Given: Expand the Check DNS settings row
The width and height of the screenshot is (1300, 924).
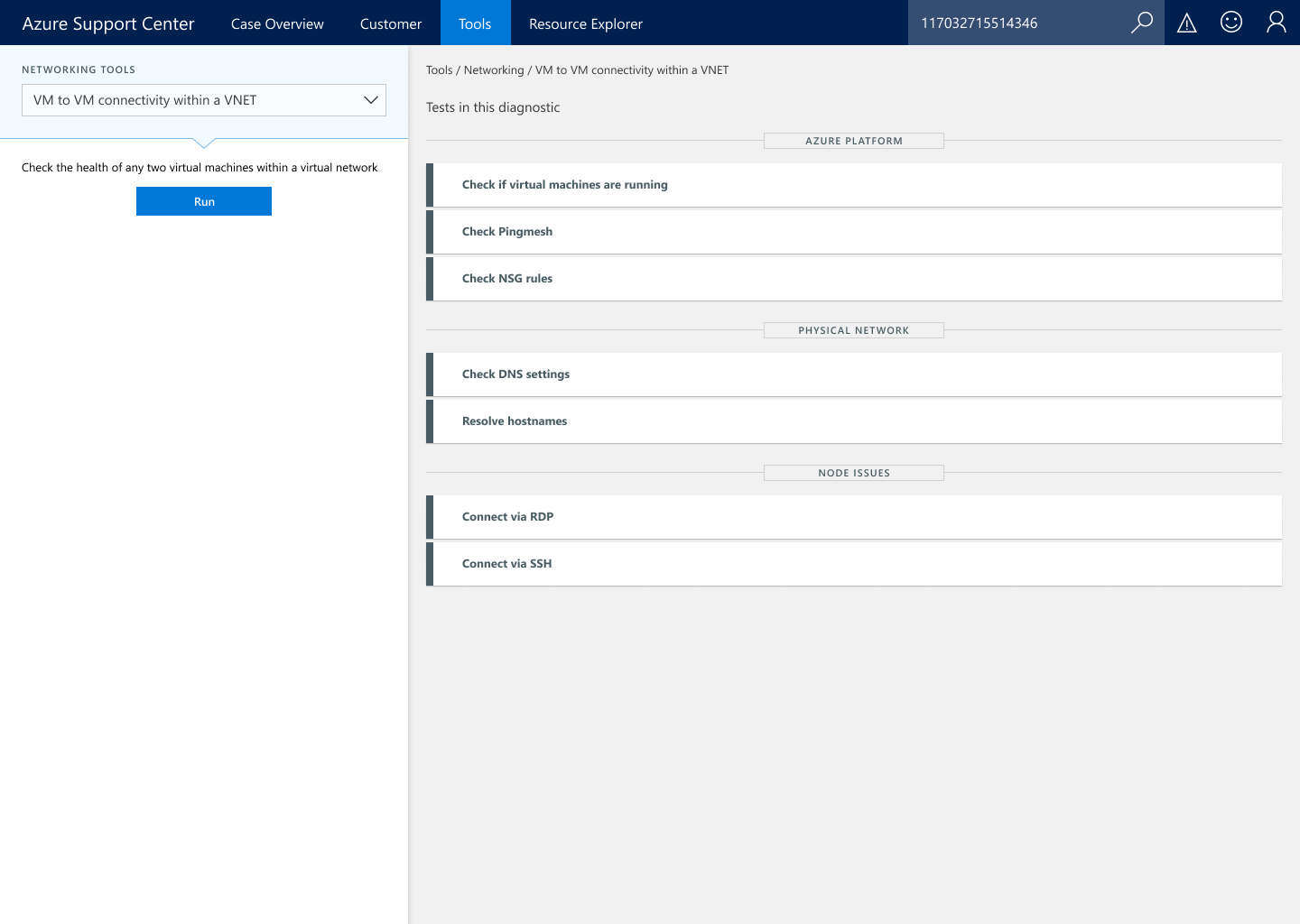Looking at the screenshot, I should coord(854,374).
